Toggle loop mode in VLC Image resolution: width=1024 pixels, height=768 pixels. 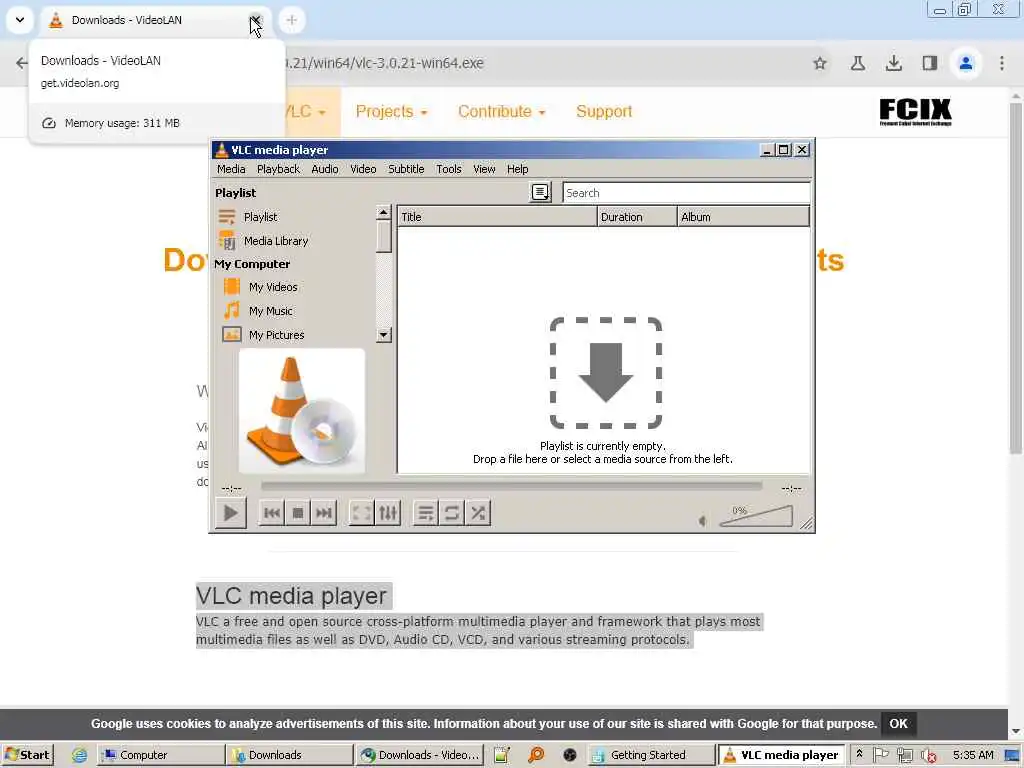tap(451, 513)
